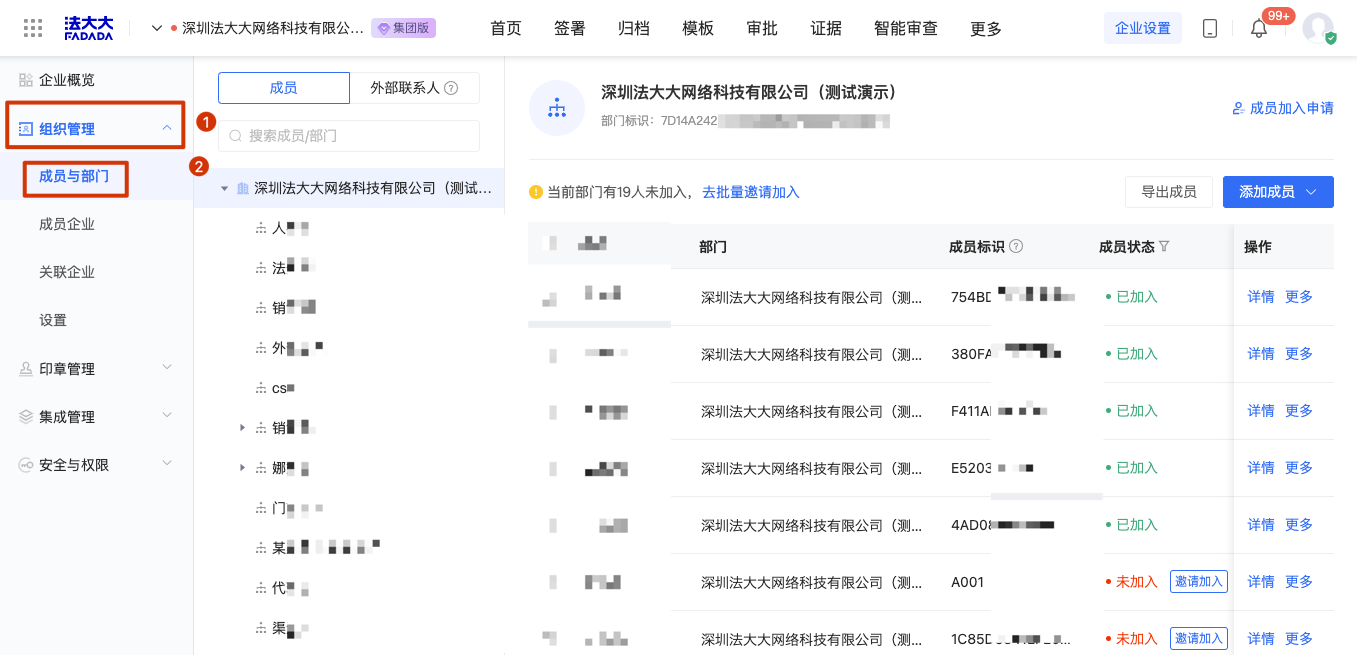Open 更多 for member E5203

(x=1299, y=468)
